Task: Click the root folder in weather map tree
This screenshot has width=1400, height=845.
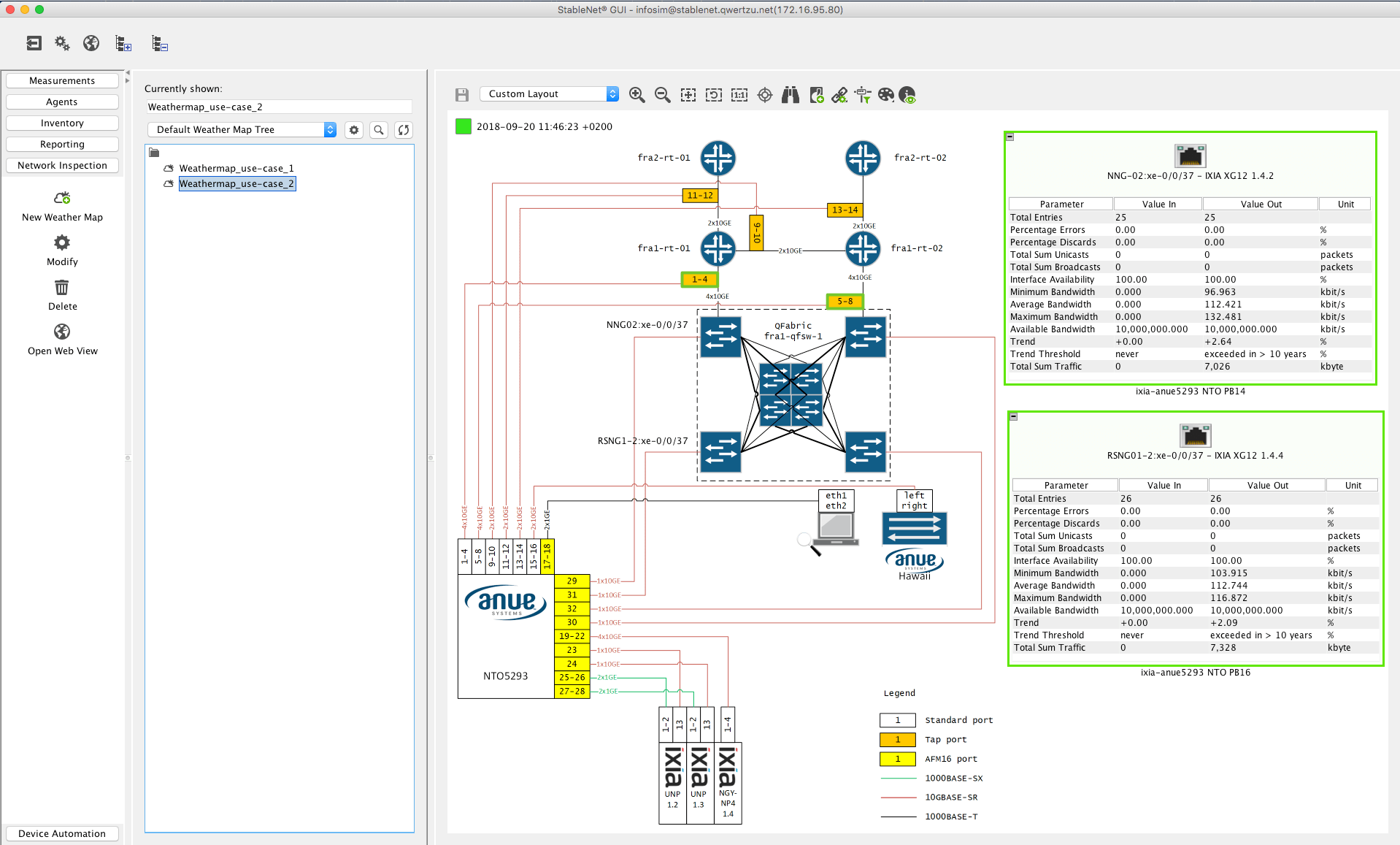Action: tap(154, 153)
